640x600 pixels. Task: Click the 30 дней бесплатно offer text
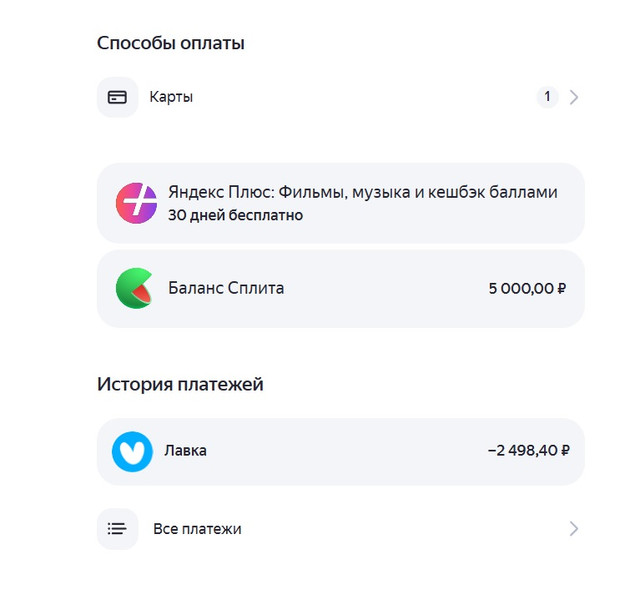tap(236, 215)
